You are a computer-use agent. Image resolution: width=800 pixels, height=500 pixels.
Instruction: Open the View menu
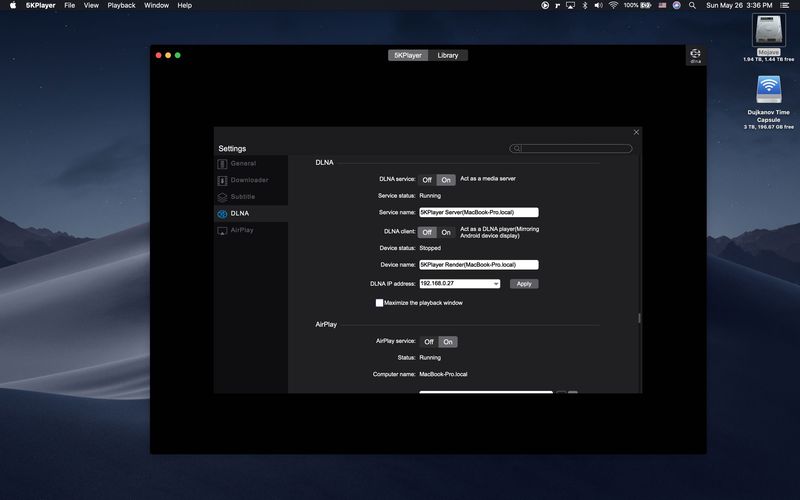pyautogui.click(x=91, y=5)
